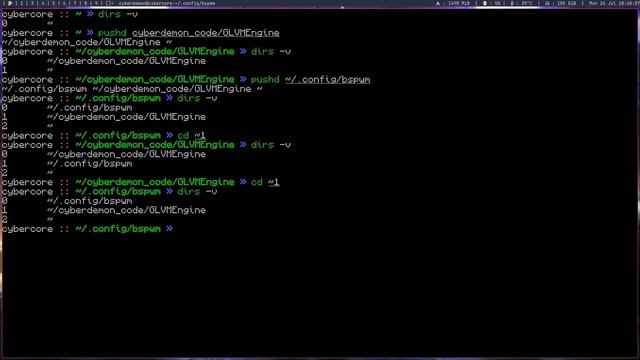
Task: Click the underlined ~/.config/bspwm pushd argument
Action: tap(328, 79)
